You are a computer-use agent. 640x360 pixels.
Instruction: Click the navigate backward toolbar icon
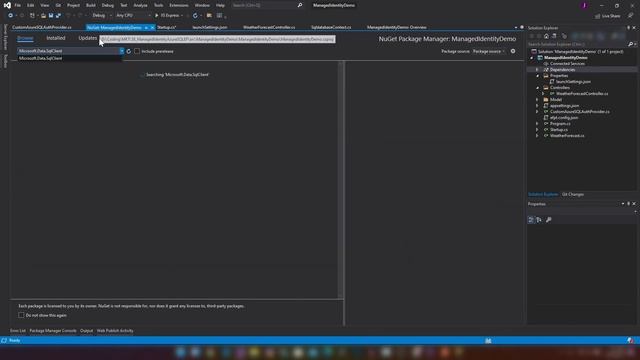(10, 16)
